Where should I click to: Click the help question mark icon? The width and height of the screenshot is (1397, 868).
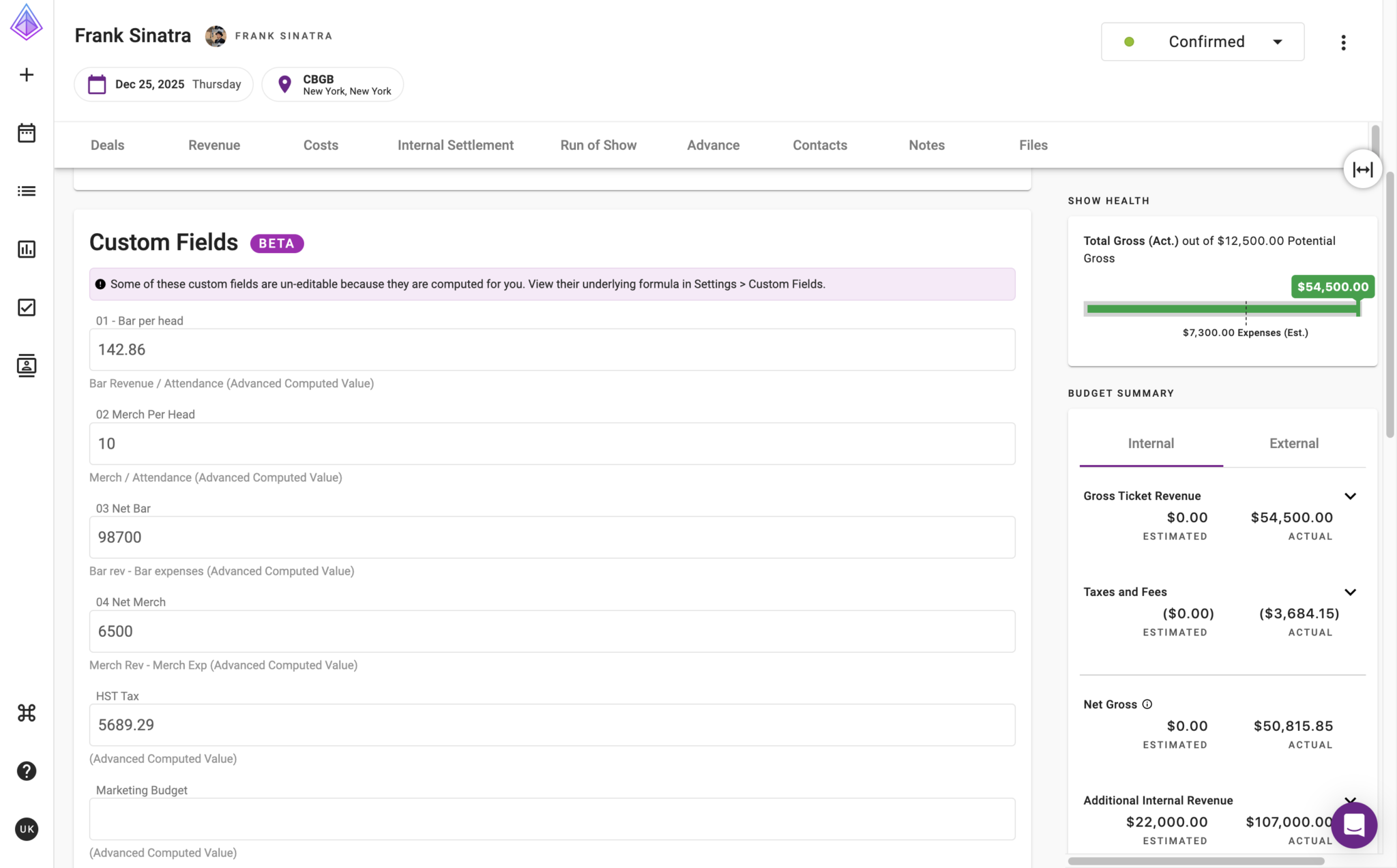26,770
